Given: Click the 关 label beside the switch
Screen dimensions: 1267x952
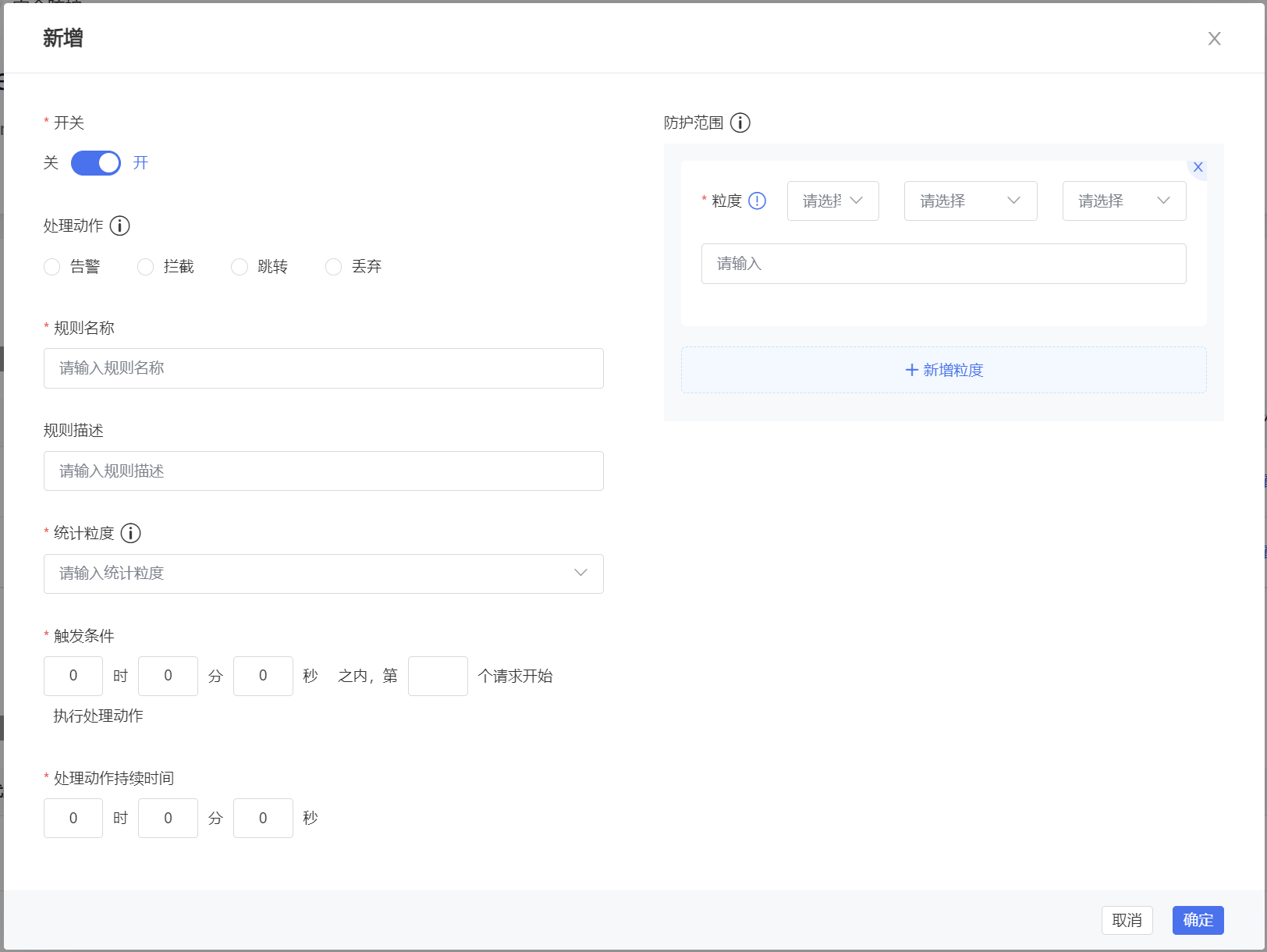Looking at the screenshot, I should click(x=51, y=162).
